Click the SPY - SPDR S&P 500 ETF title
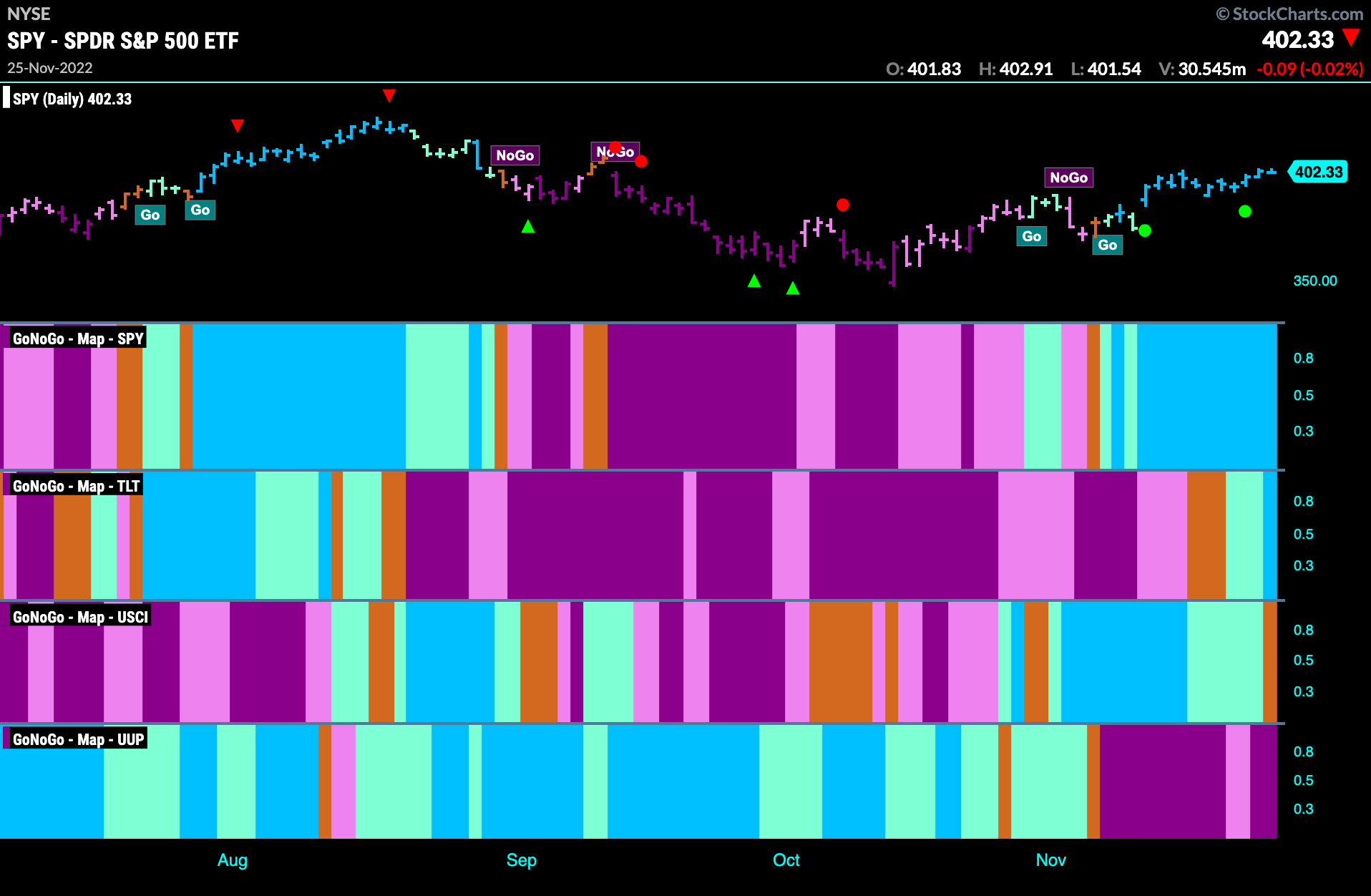 123,41
